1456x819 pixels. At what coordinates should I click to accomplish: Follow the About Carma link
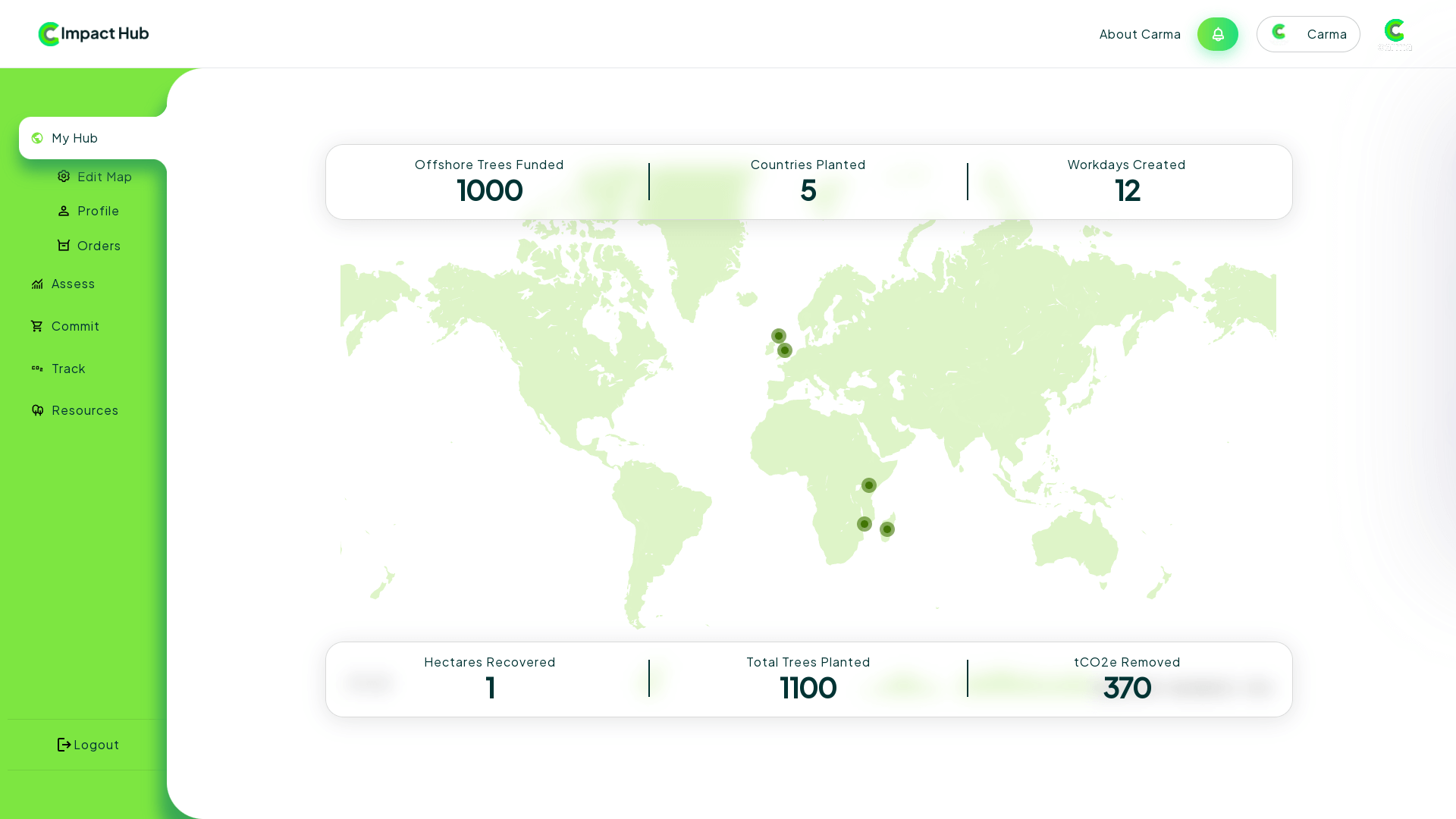[x=1140, y=34]
